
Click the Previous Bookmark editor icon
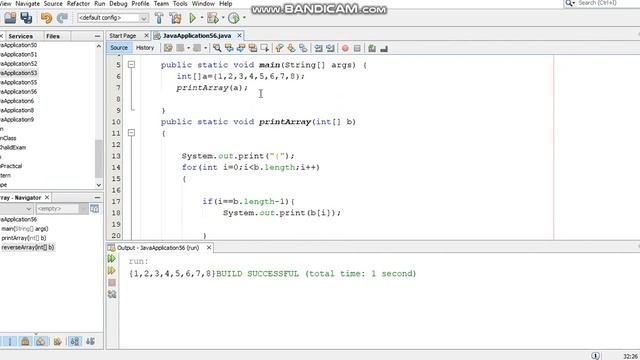click(279, 48)
